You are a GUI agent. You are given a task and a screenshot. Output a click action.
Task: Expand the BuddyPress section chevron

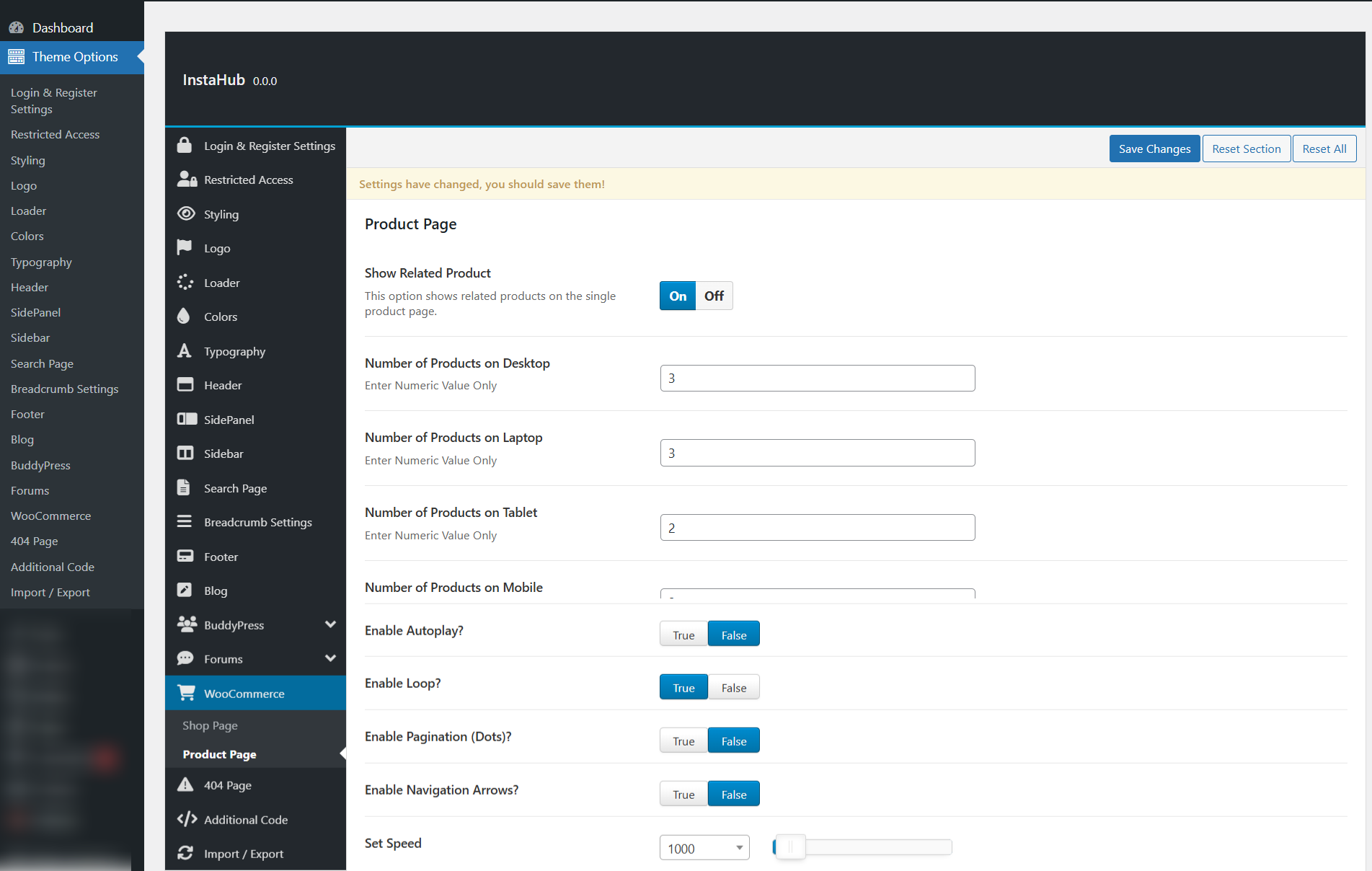tap(330, 624)
